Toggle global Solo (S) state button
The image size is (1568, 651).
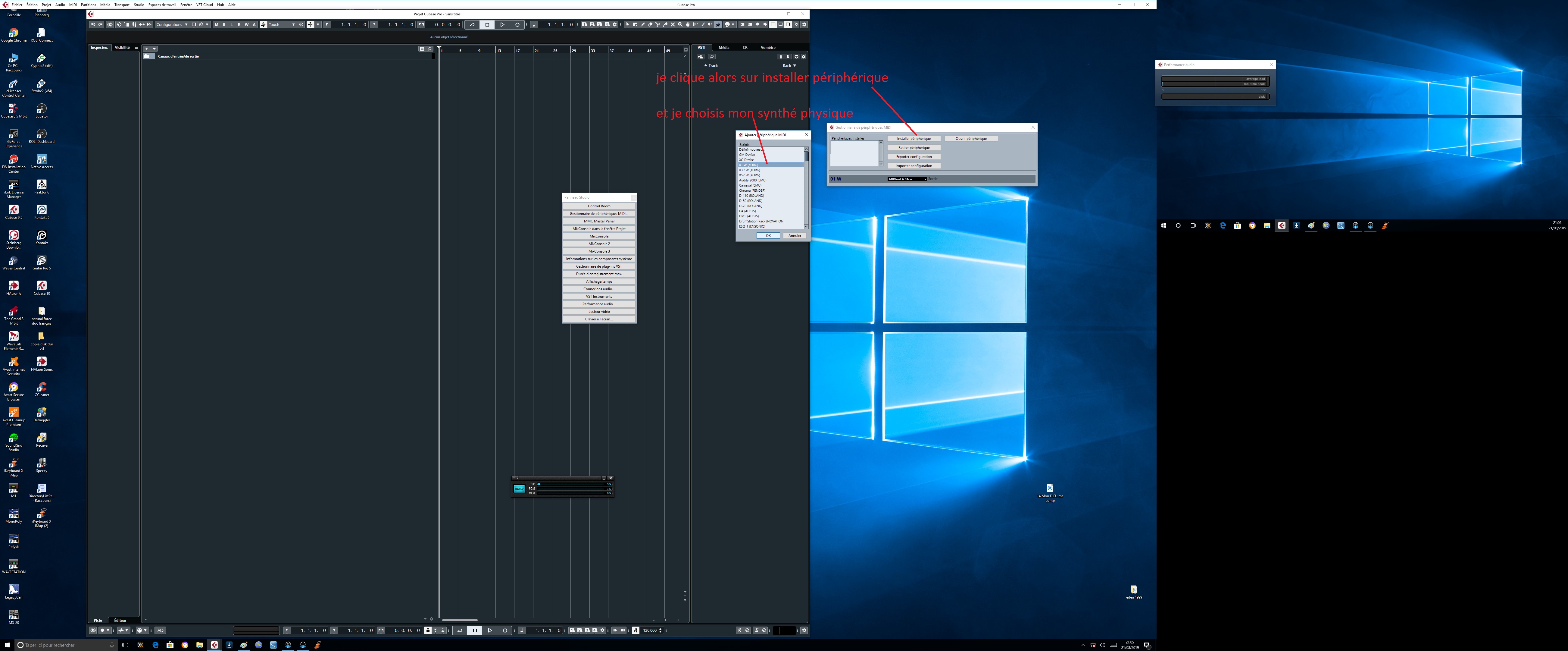[x=224, y=24]
